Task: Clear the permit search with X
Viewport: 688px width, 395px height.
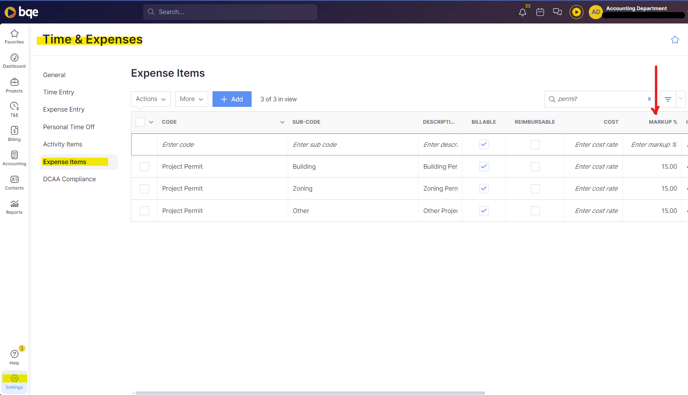Action: (x=649, y=99)
